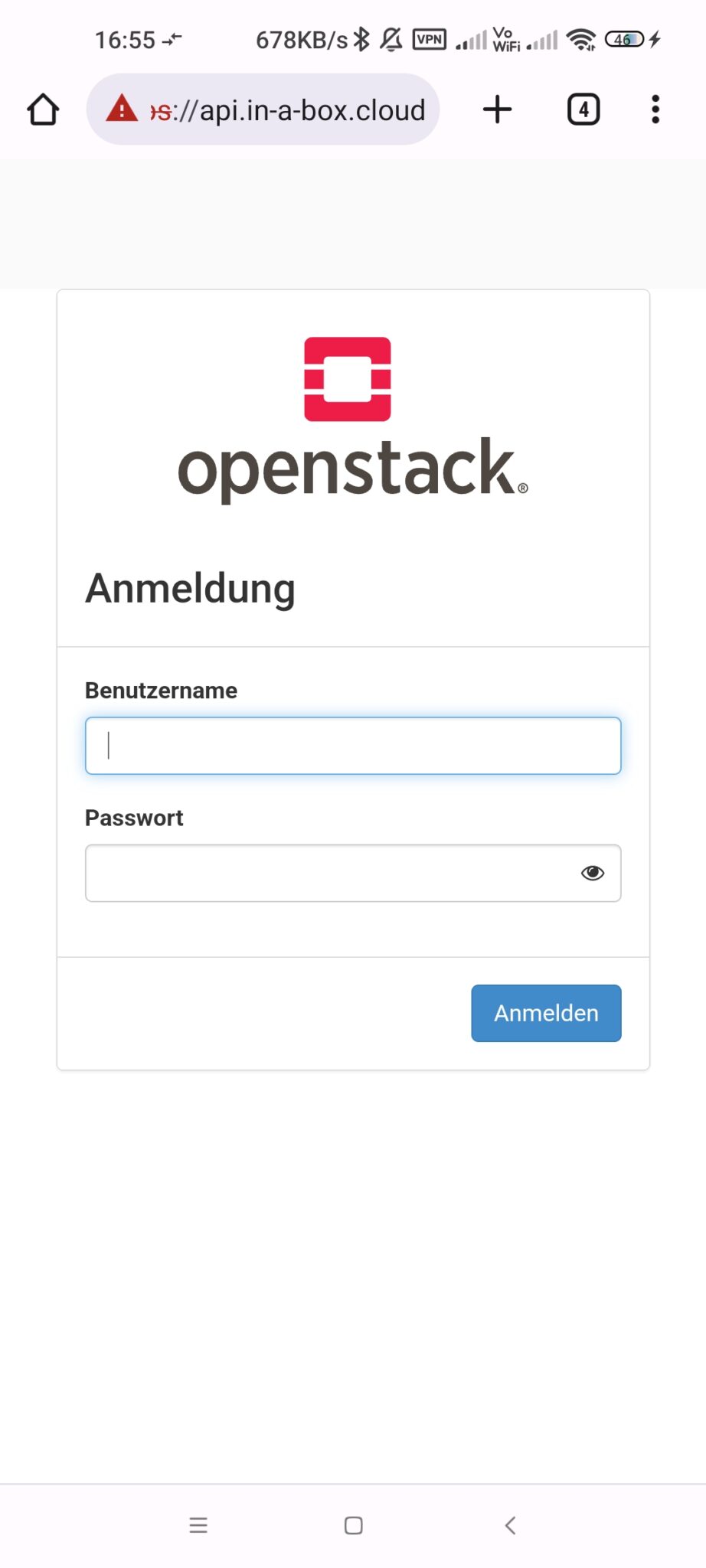This screenshot has width=706, height=1568.
Task: Focus the Passwort input field
Action: pyautogui.click(x=329, y=873)
